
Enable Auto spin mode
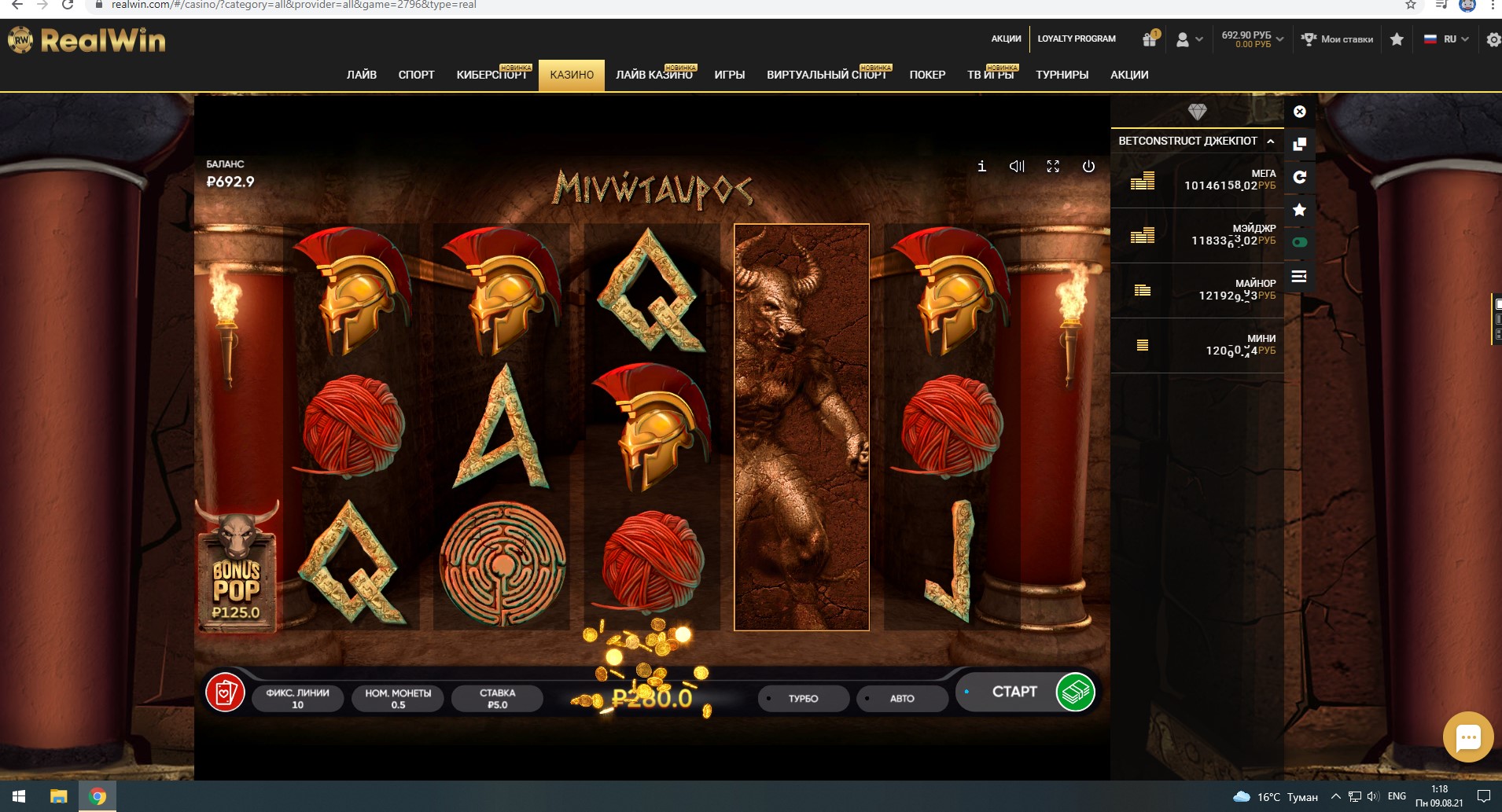(x=902, y=698)
